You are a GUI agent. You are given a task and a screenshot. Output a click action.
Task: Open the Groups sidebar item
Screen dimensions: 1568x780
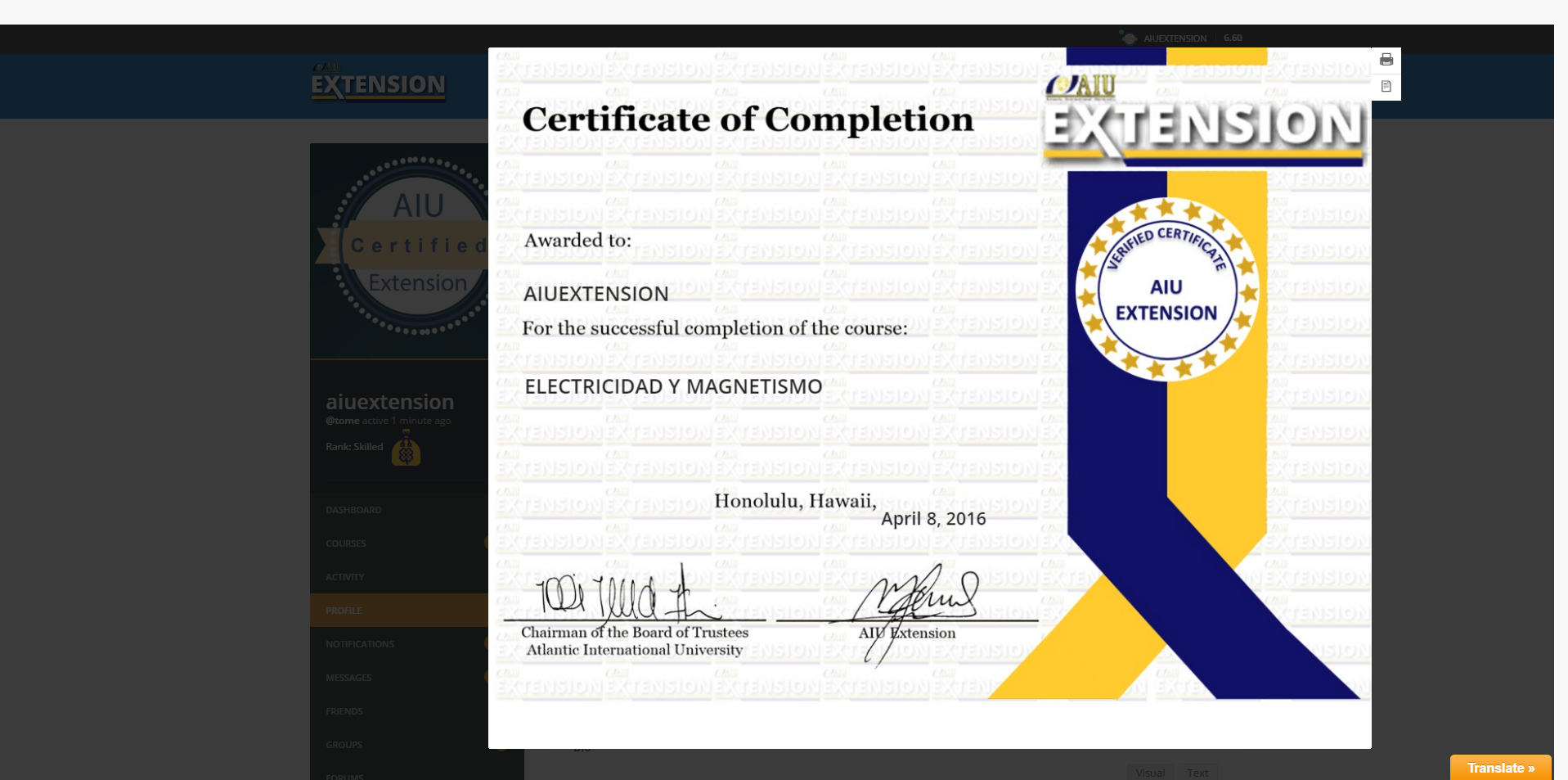(x=344, y=745)
